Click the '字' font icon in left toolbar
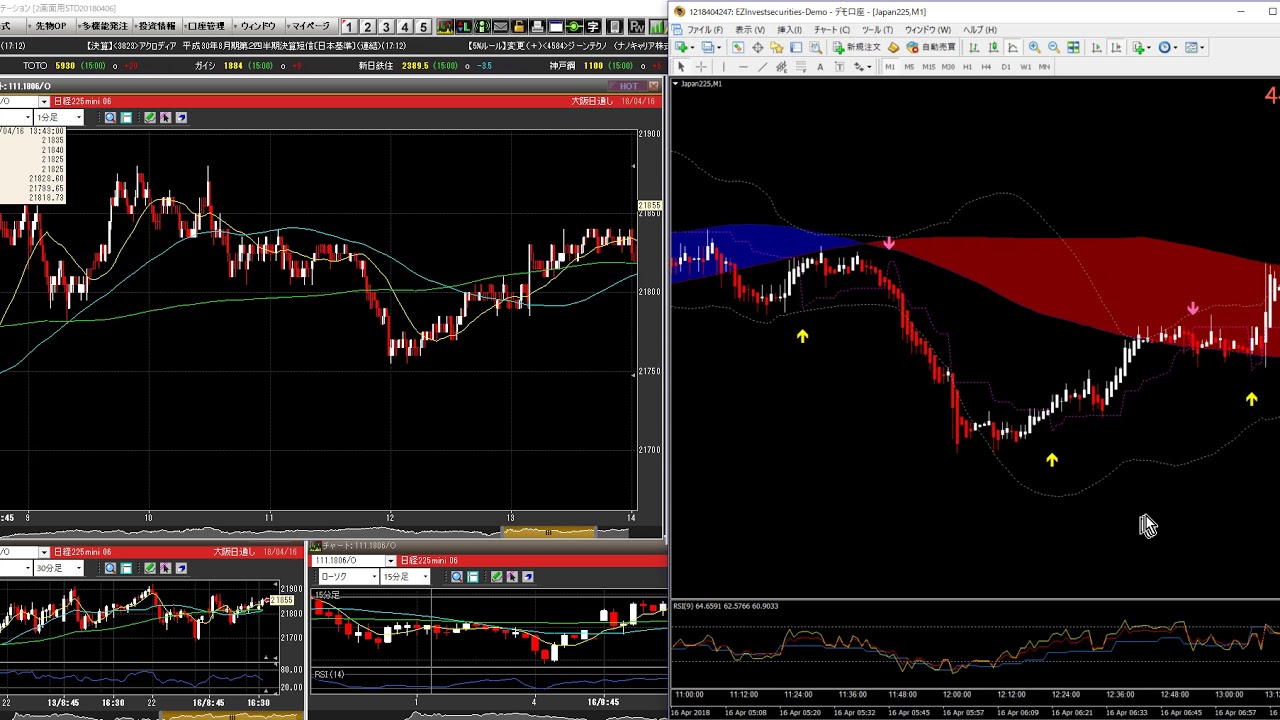Screen dimensions: 1280x720 [x=593, y=26]
